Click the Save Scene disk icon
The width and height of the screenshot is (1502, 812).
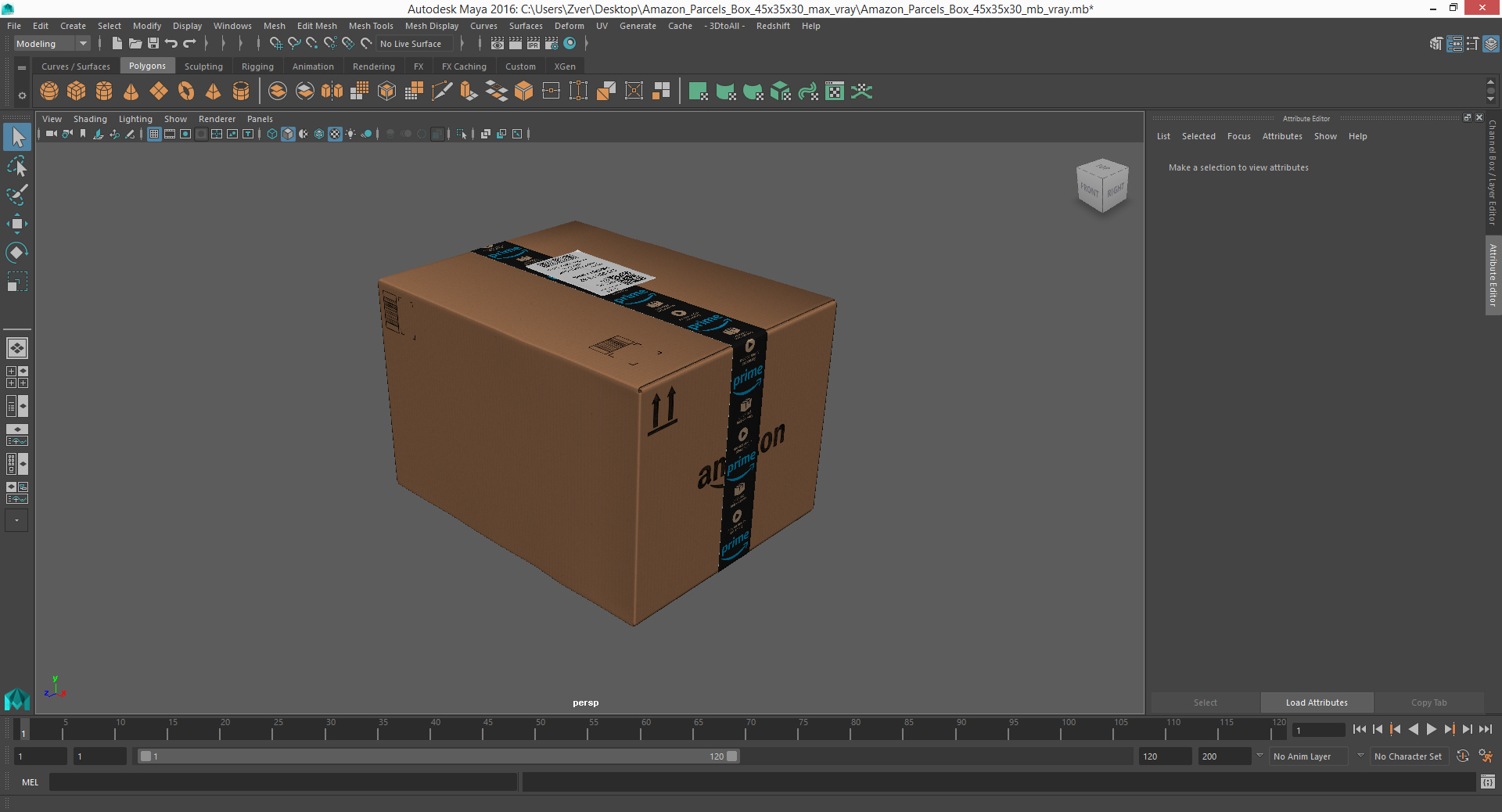coord(153,44)
